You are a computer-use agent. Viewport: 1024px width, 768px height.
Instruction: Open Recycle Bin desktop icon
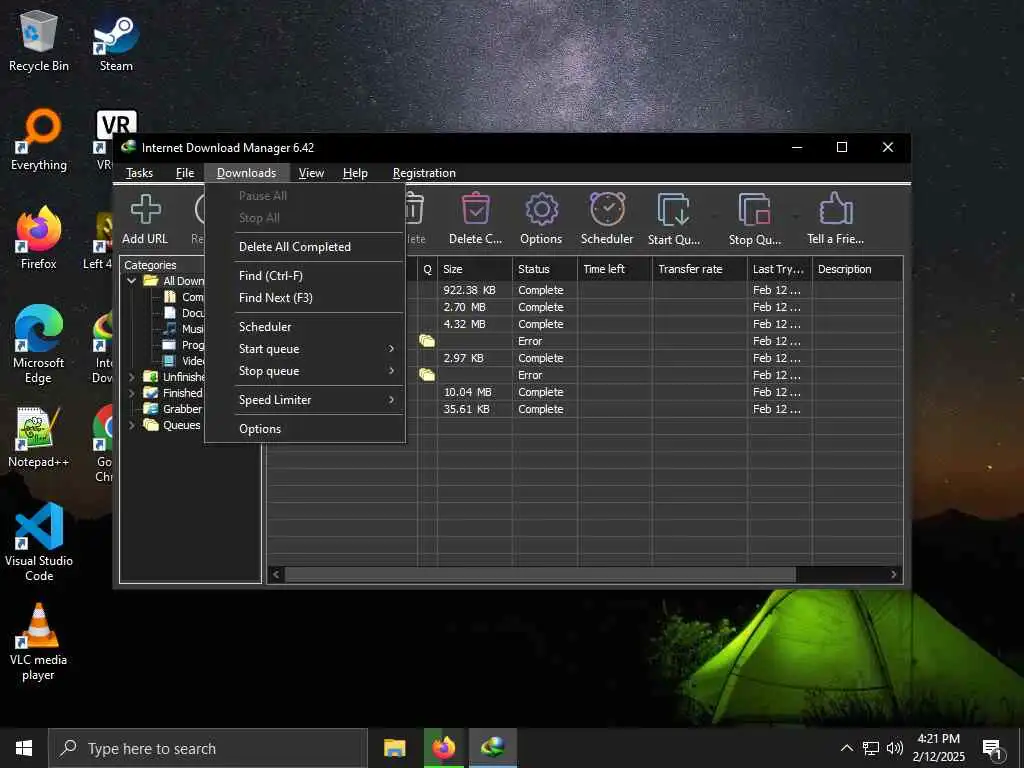tap(39, 40)
